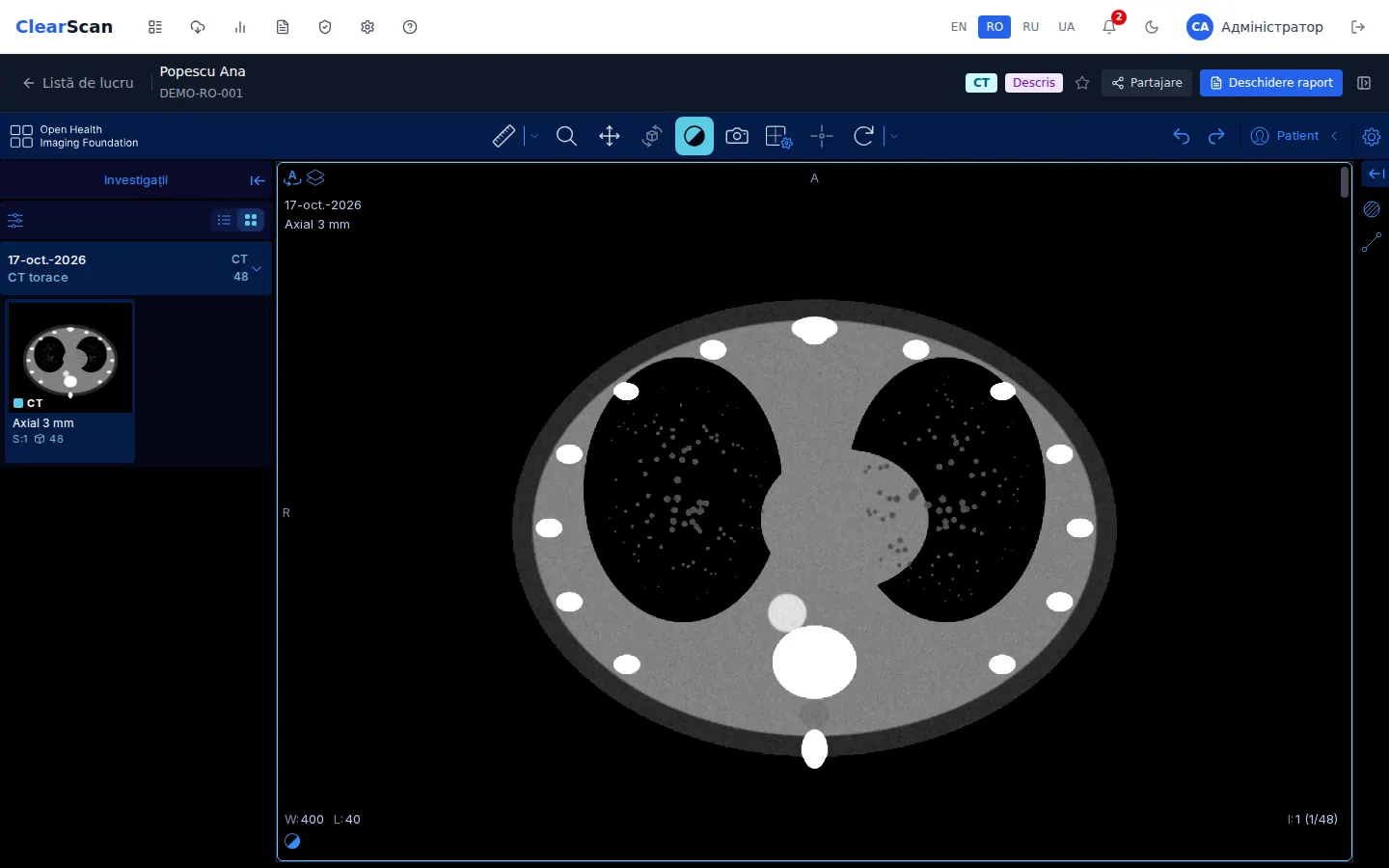Open measurement tool dropdown arrow
This screenshot has height=868, width=1389.
(534, 136)
